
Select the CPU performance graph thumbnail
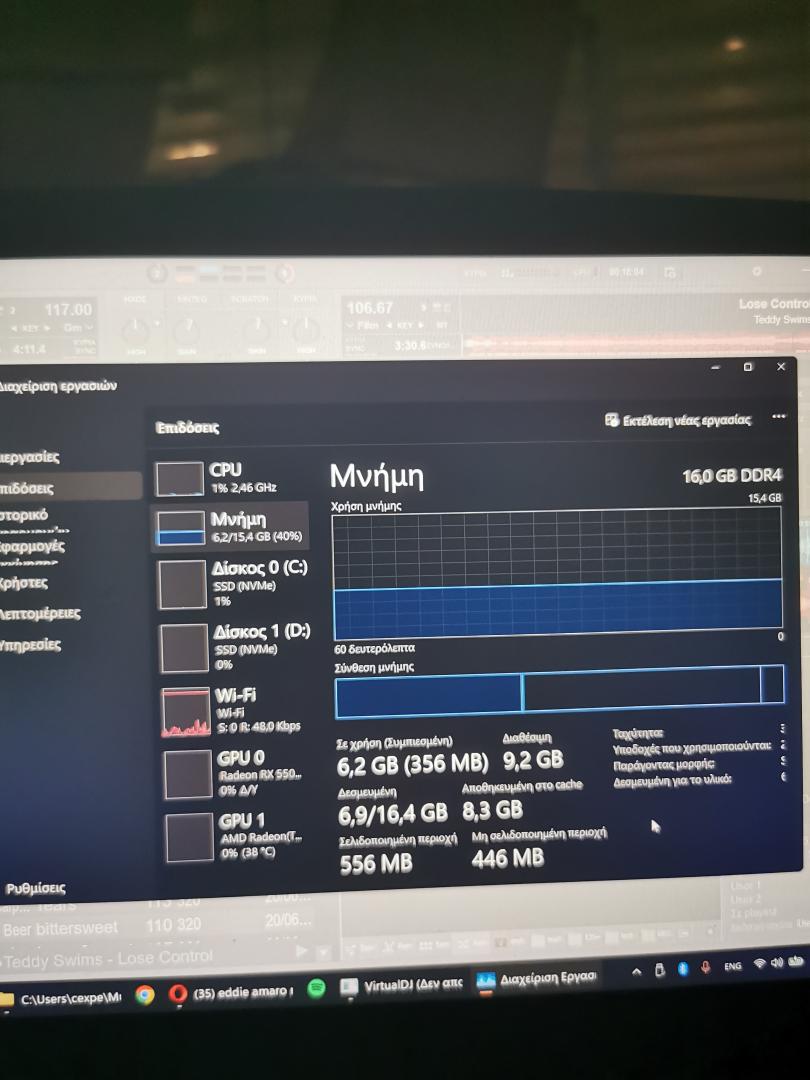(179, 478)
